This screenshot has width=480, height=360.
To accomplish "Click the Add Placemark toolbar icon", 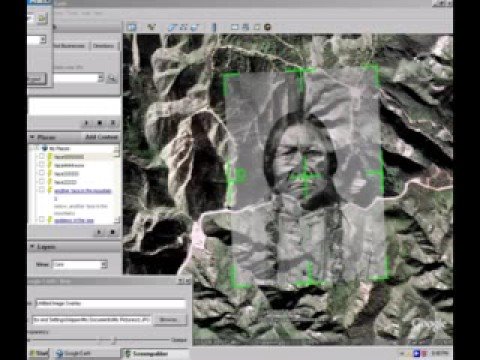I will click(x=152, y=27).
